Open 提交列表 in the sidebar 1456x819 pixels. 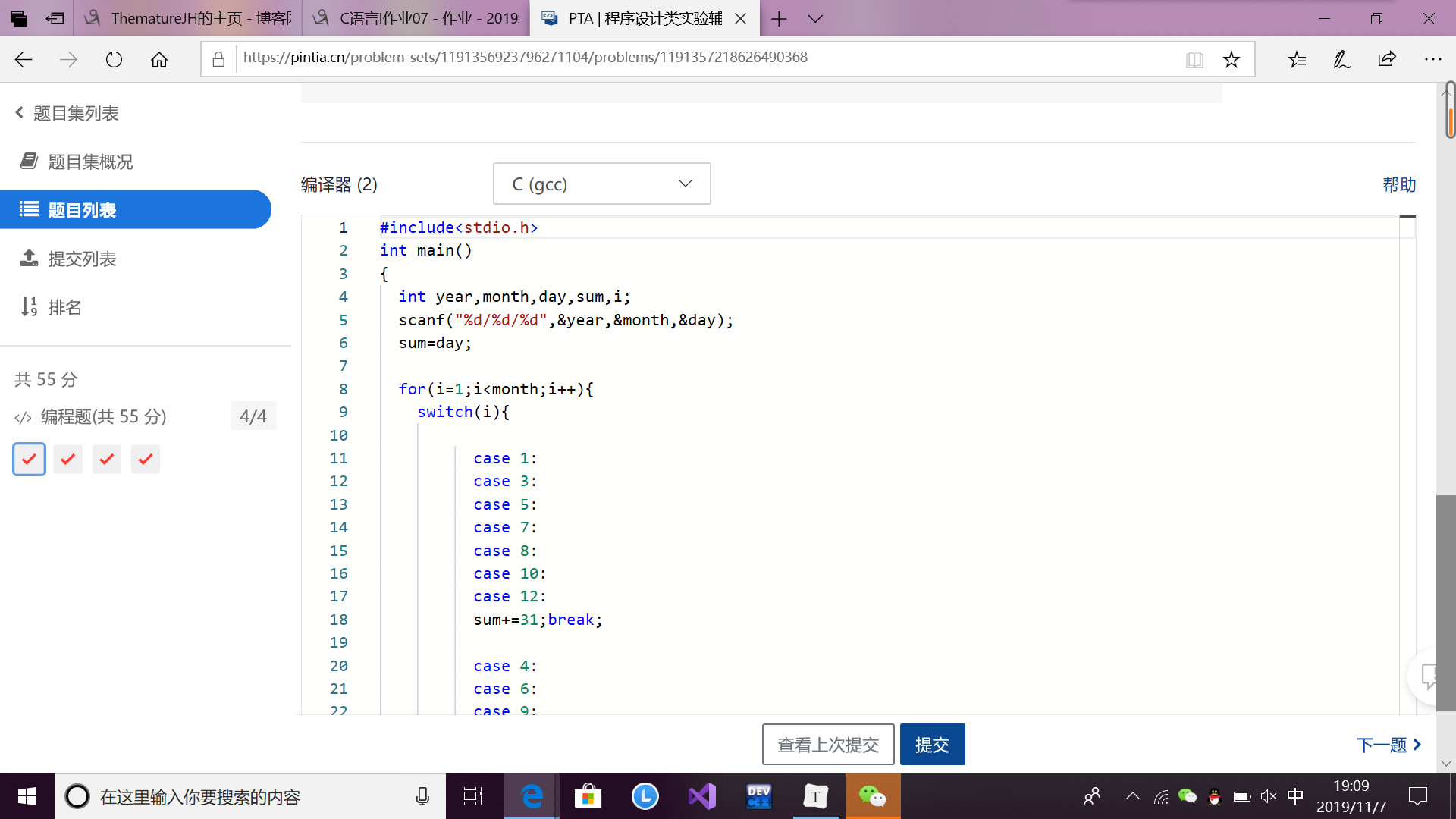tap(82, 259)
